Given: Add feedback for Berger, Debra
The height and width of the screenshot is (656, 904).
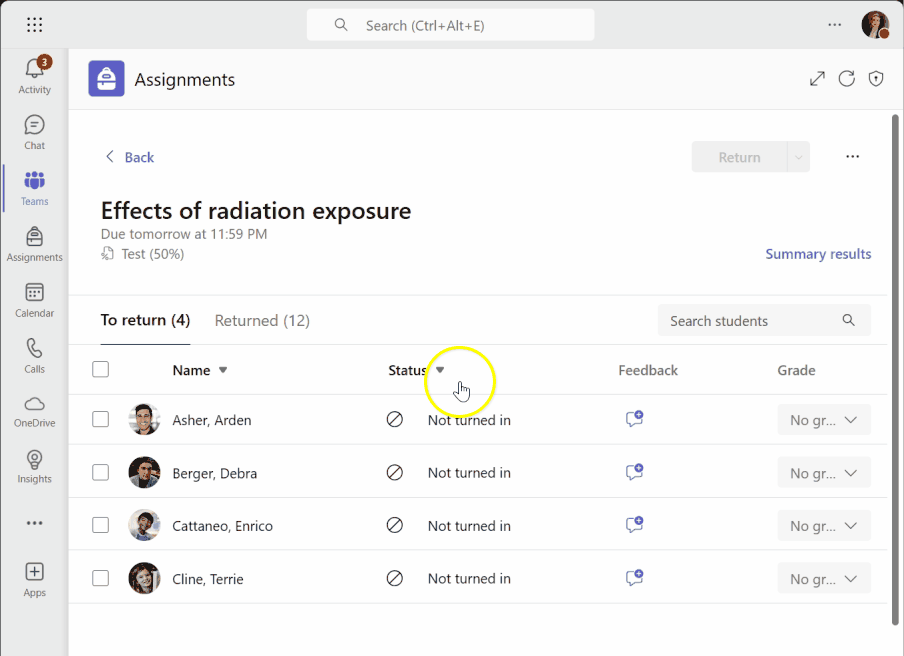Looking at the screenshot, I should (634, 472).
